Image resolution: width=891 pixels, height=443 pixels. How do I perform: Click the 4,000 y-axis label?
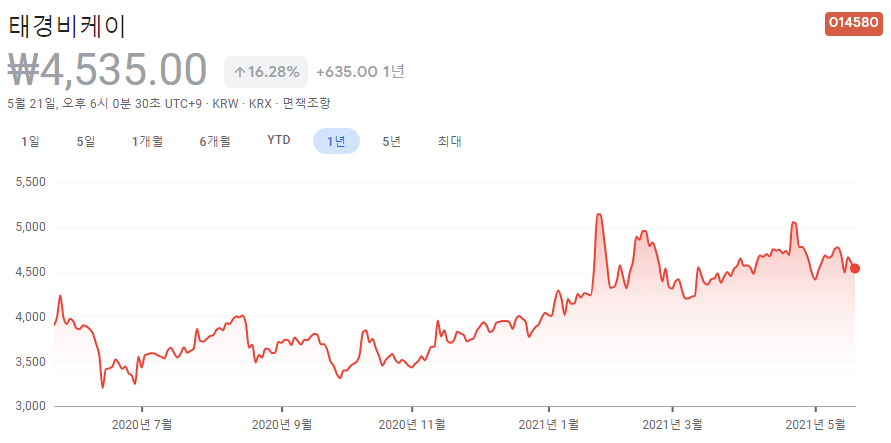tap(32, 317)
